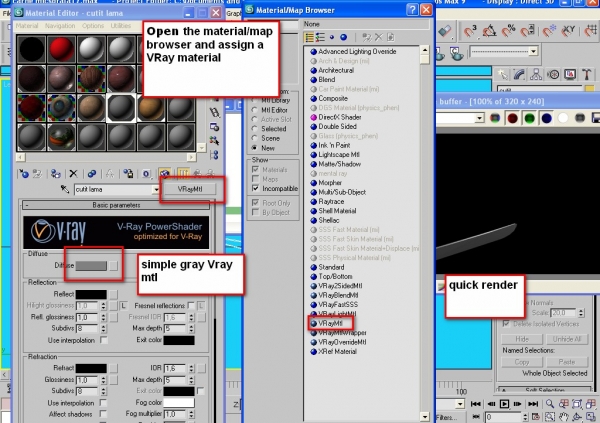Click the Get Material icon in Material Editor
Screen dimensions: 600x423
click(24, 174)
